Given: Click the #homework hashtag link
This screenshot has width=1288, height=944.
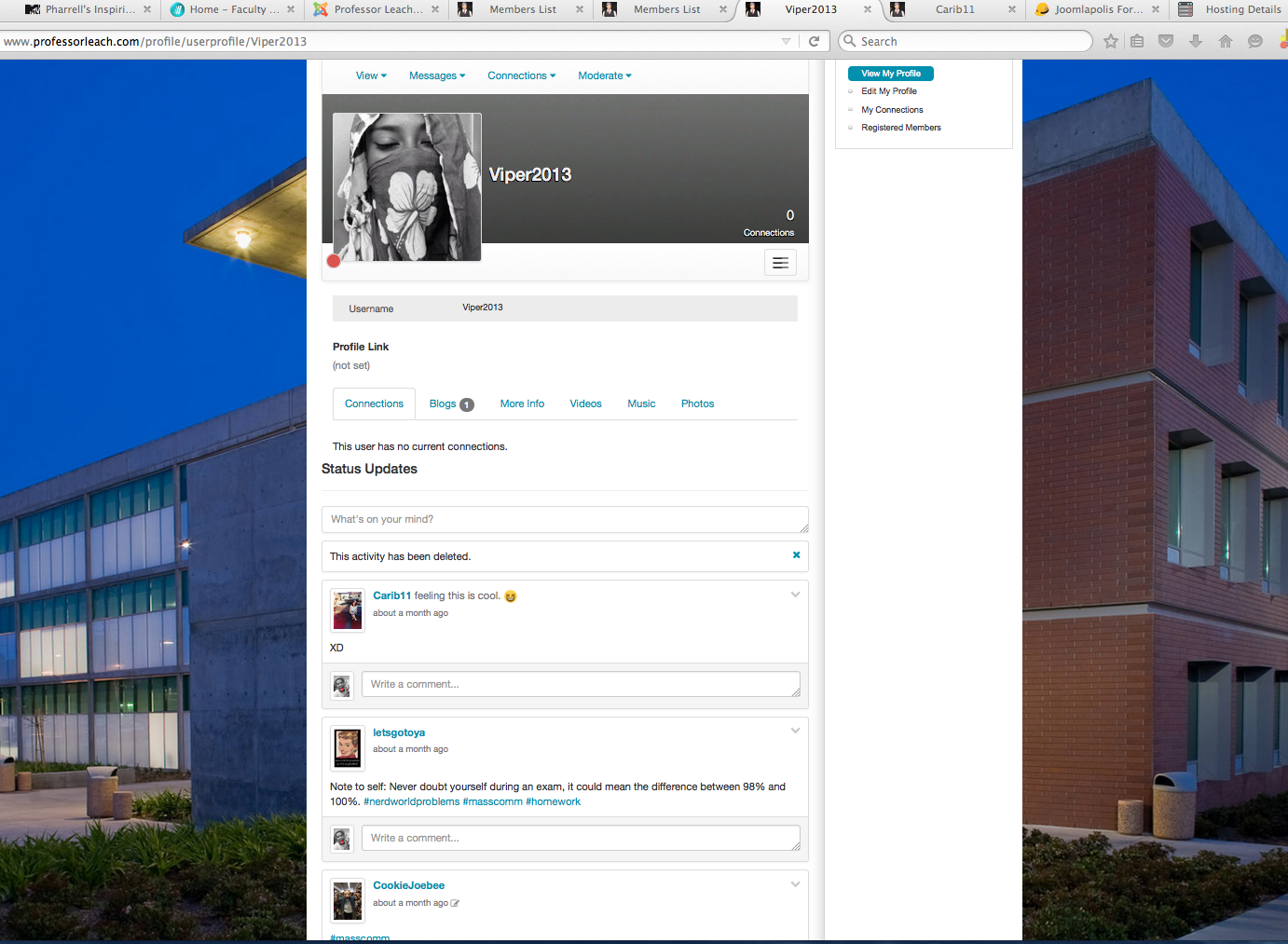Looking at the screenshot, I should coord(553,801).
